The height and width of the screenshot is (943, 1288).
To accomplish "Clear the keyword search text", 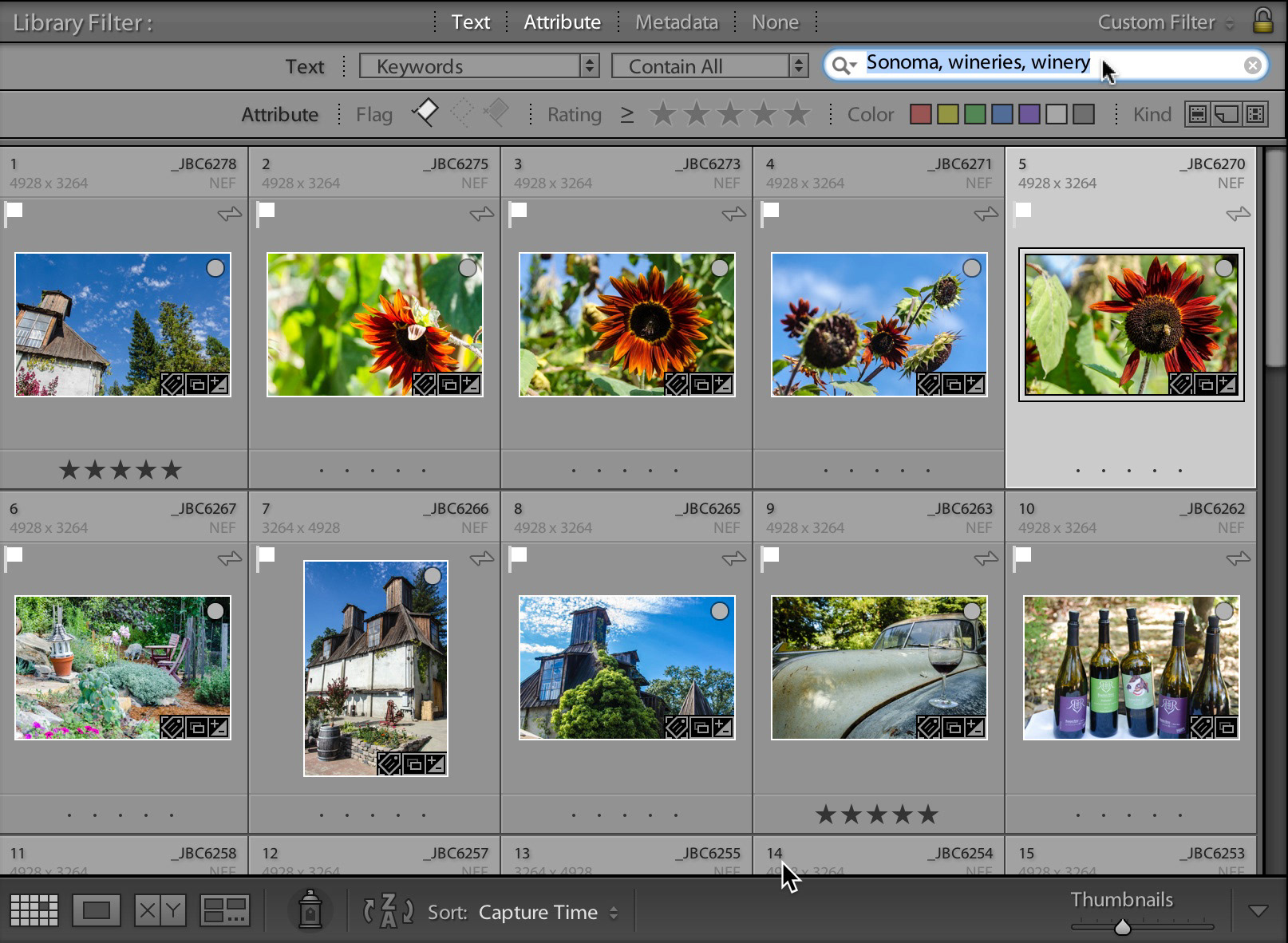I will tap(1252, 65).
